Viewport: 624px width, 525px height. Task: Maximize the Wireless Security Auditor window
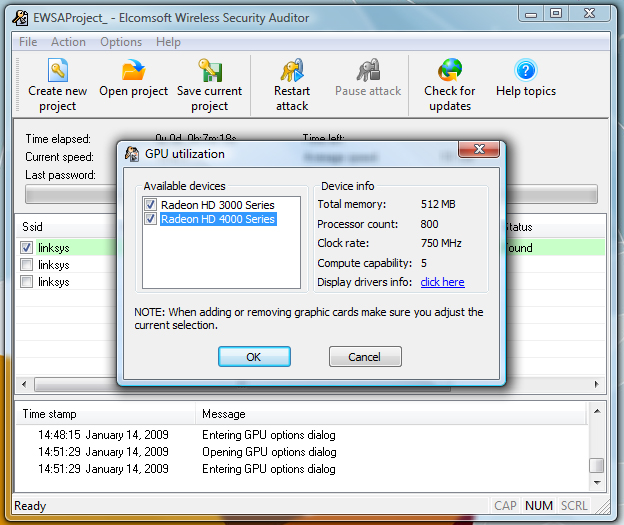point(556,14)
